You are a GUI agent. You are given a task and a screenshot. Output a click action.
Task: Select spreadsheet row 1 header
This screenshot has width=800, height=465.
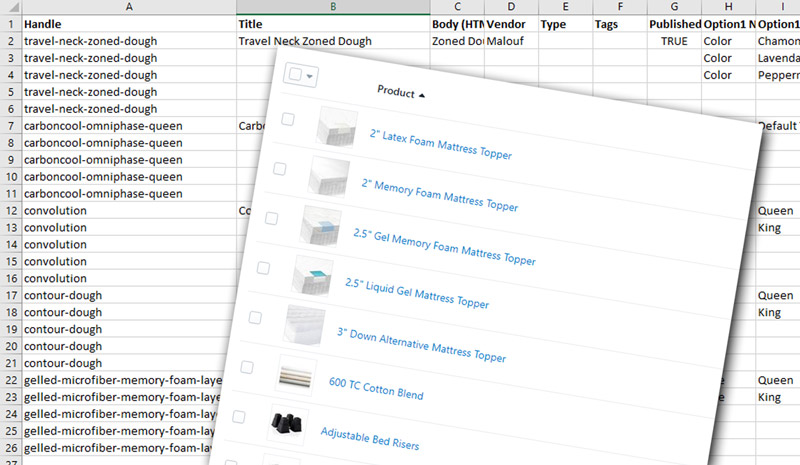[x=11, y=24]
